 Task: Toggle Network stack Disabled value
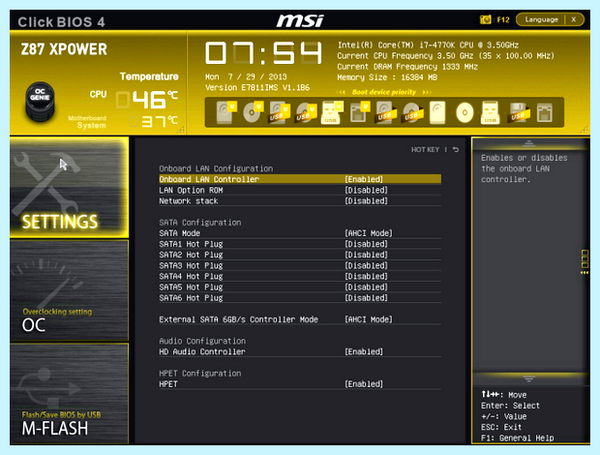coord(366,201)
